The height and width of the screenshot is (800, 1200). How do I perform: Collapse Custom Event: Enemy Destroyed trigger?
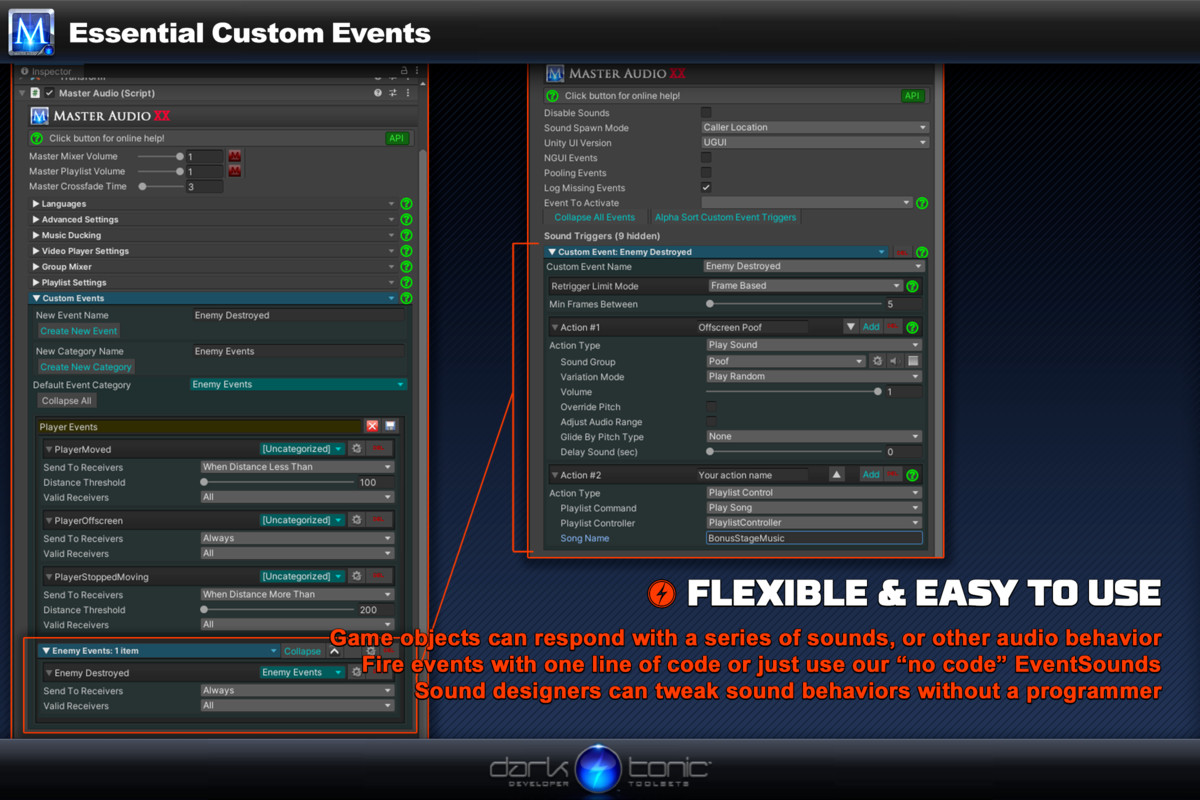pos(553,252)
